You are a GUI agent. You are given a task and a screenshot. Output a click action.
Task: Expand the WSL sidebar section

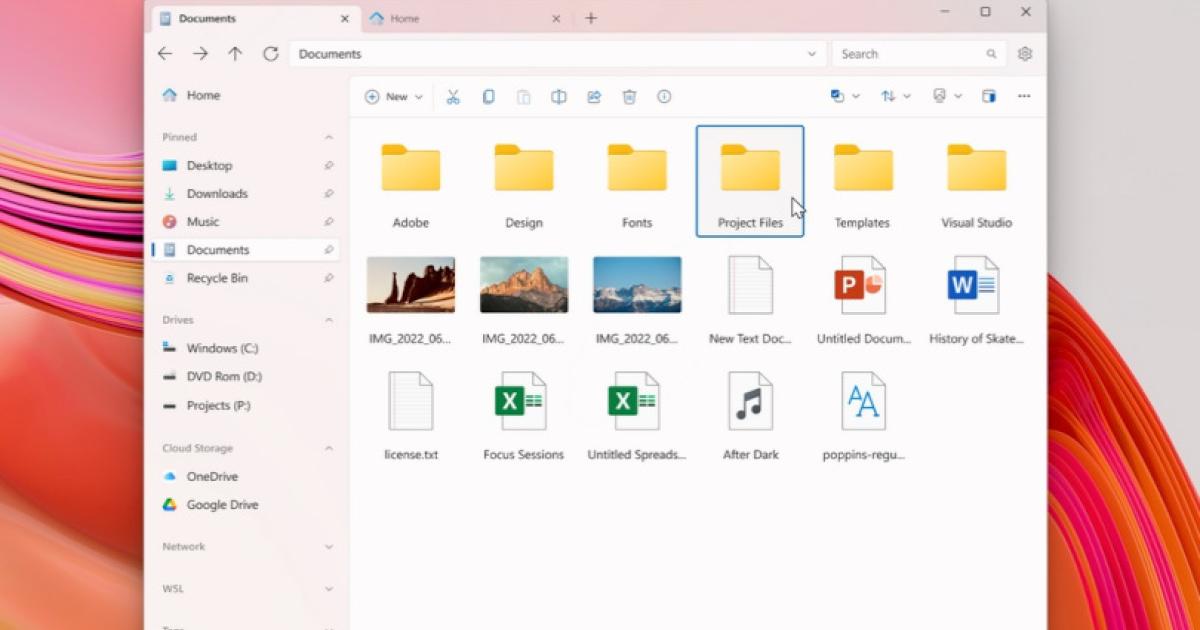pyautogui.click(x=329, y=589)
